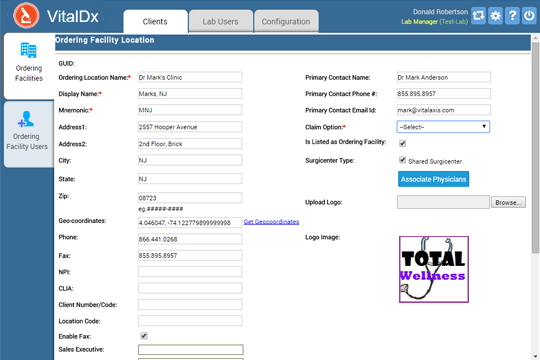Click the power logout icon
The width and height of the screenshot is (540, 360).
[x=529, y=16]
